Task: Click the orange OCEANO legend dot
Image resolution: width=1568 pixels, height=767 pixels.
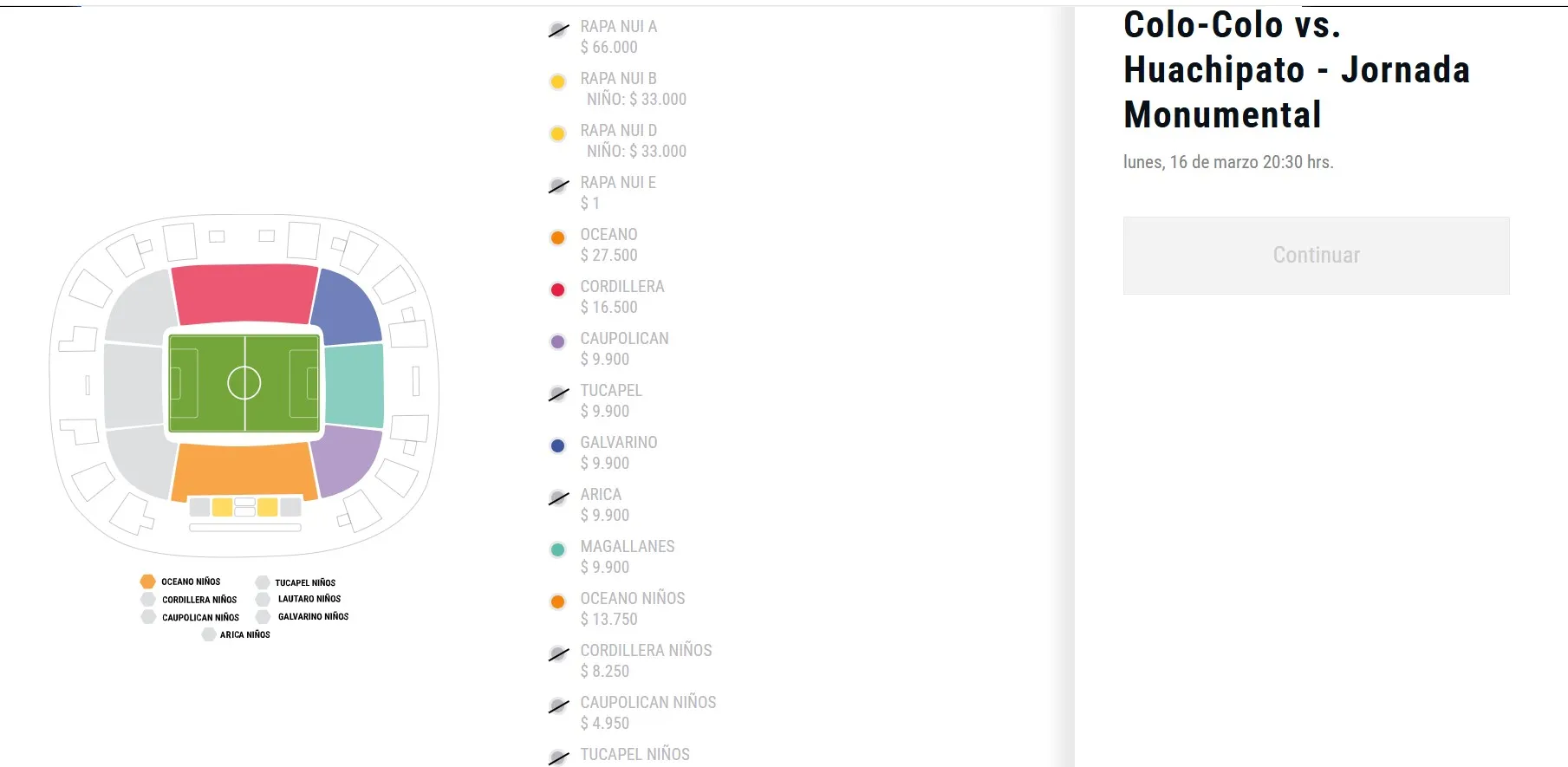Action: (x=557, y=237)
